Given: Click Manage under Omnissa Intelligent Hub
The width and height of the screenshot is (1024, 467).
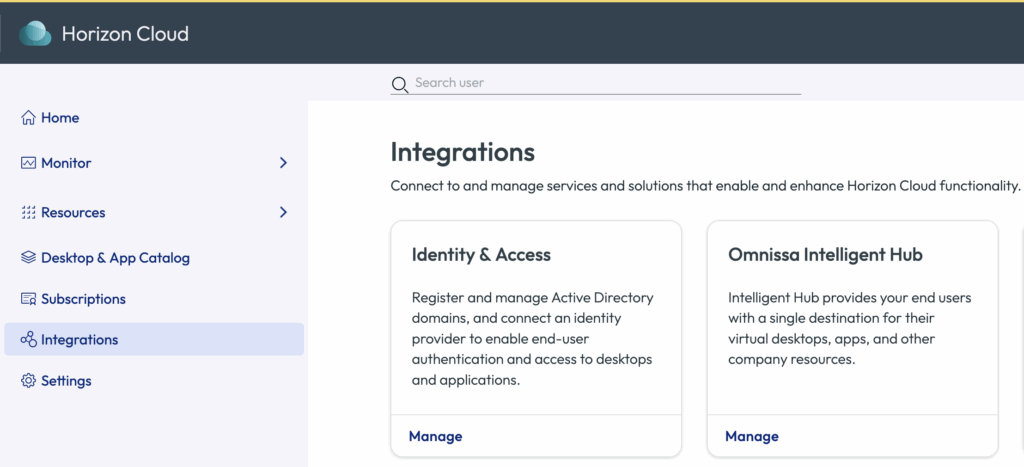Looking at the screenshot, I should (751, 436).
